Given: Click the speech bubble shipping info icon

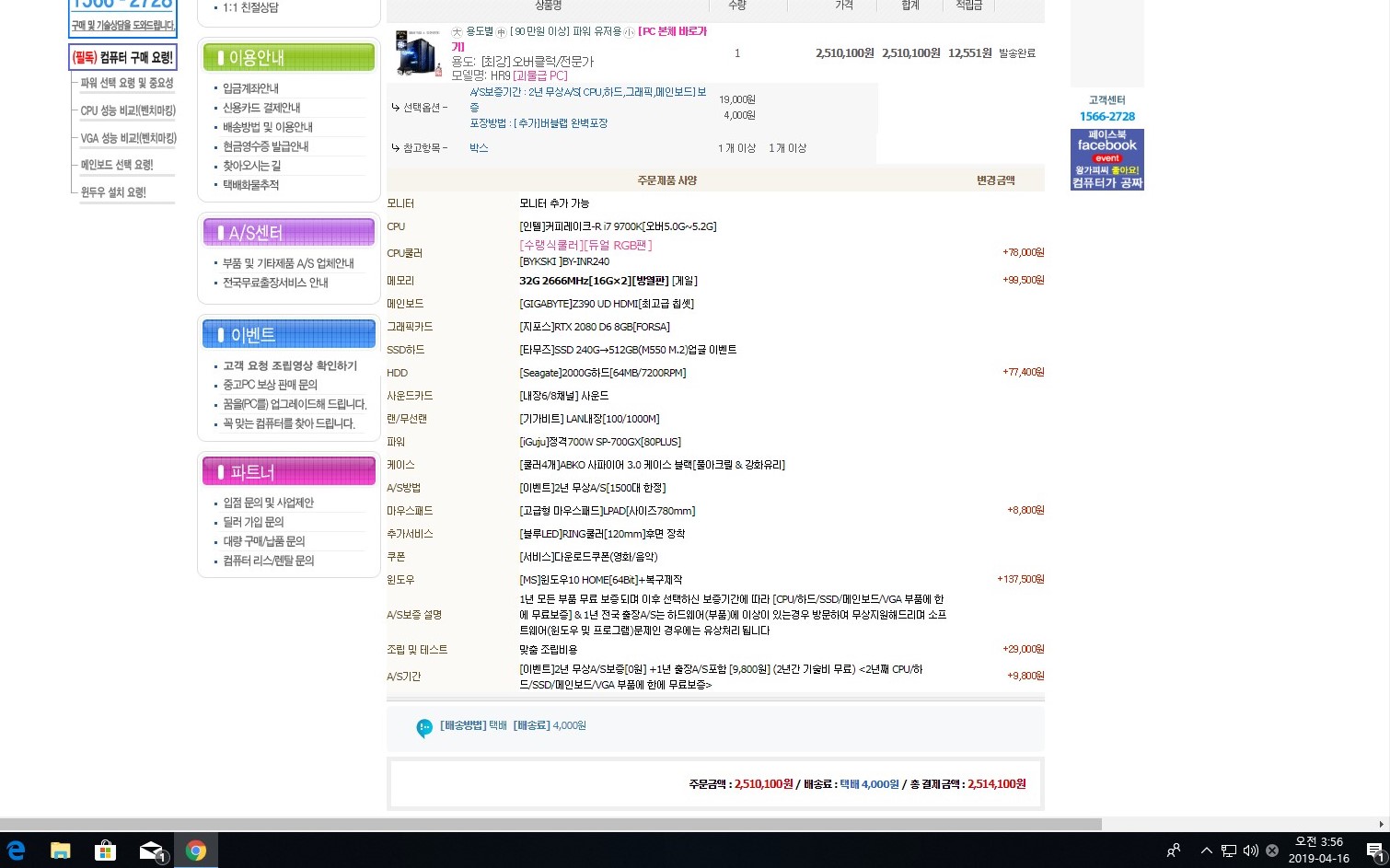Looking at the screenshot, I should click(x=424, y=728).
